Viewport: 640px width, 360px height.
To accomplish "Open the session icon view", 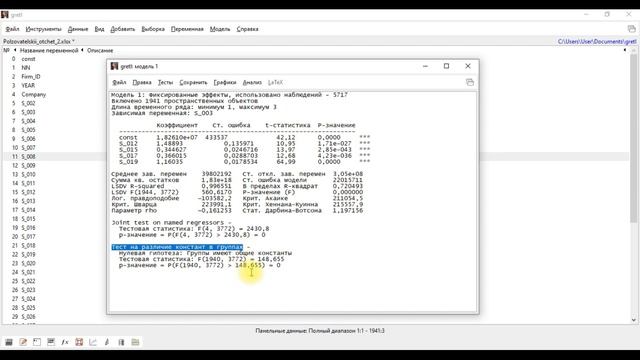I will pyautogui.click(x=51, y=342).
